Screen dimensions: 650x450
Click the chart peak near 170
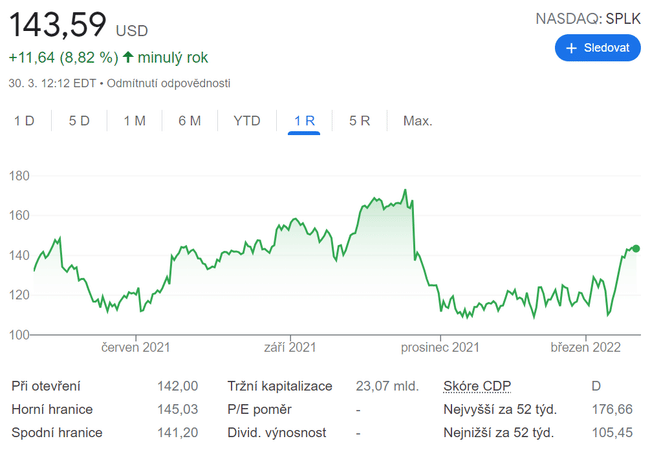[x=404, y=190]
